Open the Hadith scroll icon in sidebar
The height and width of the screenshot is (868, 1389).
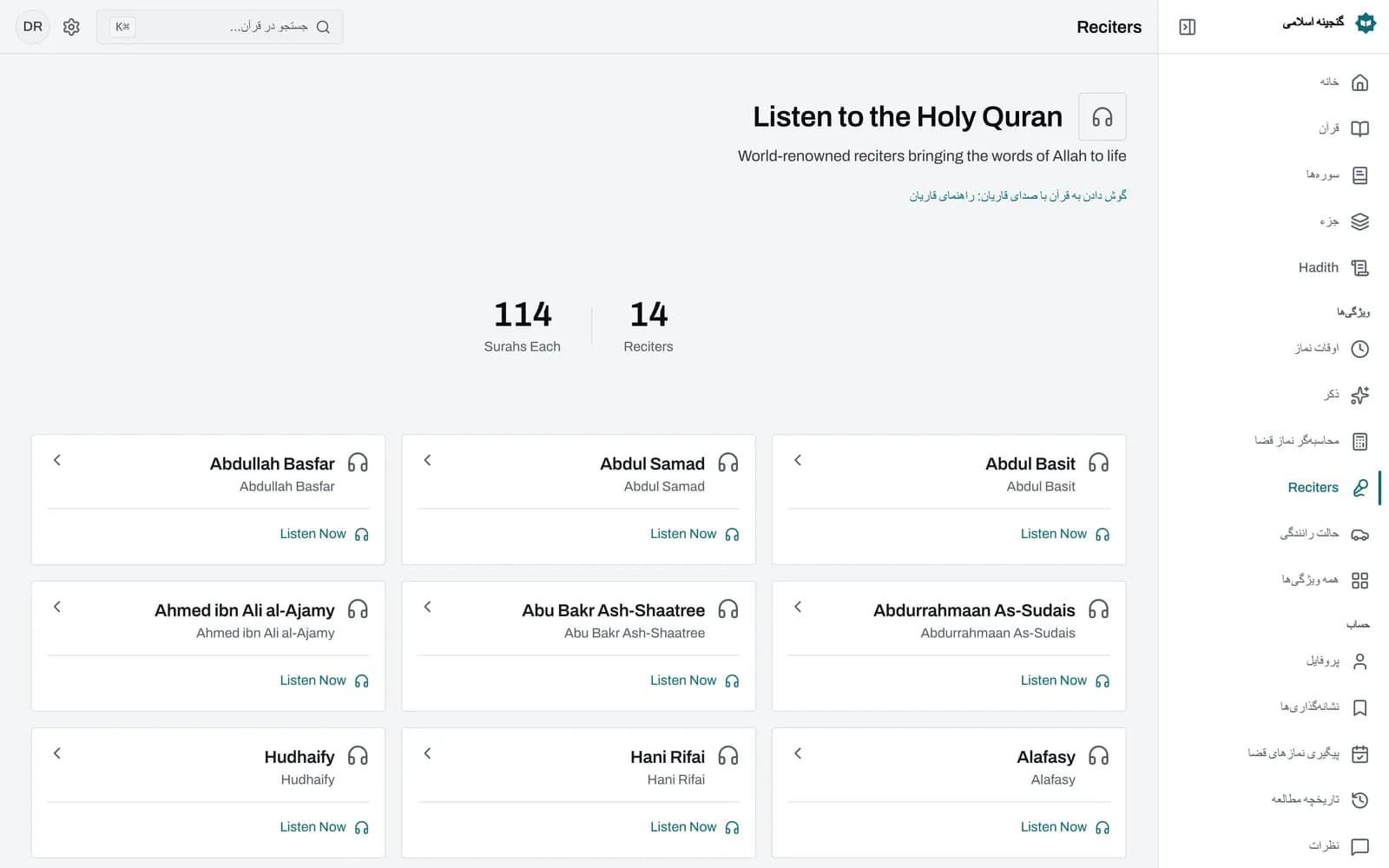(1359, 268)
